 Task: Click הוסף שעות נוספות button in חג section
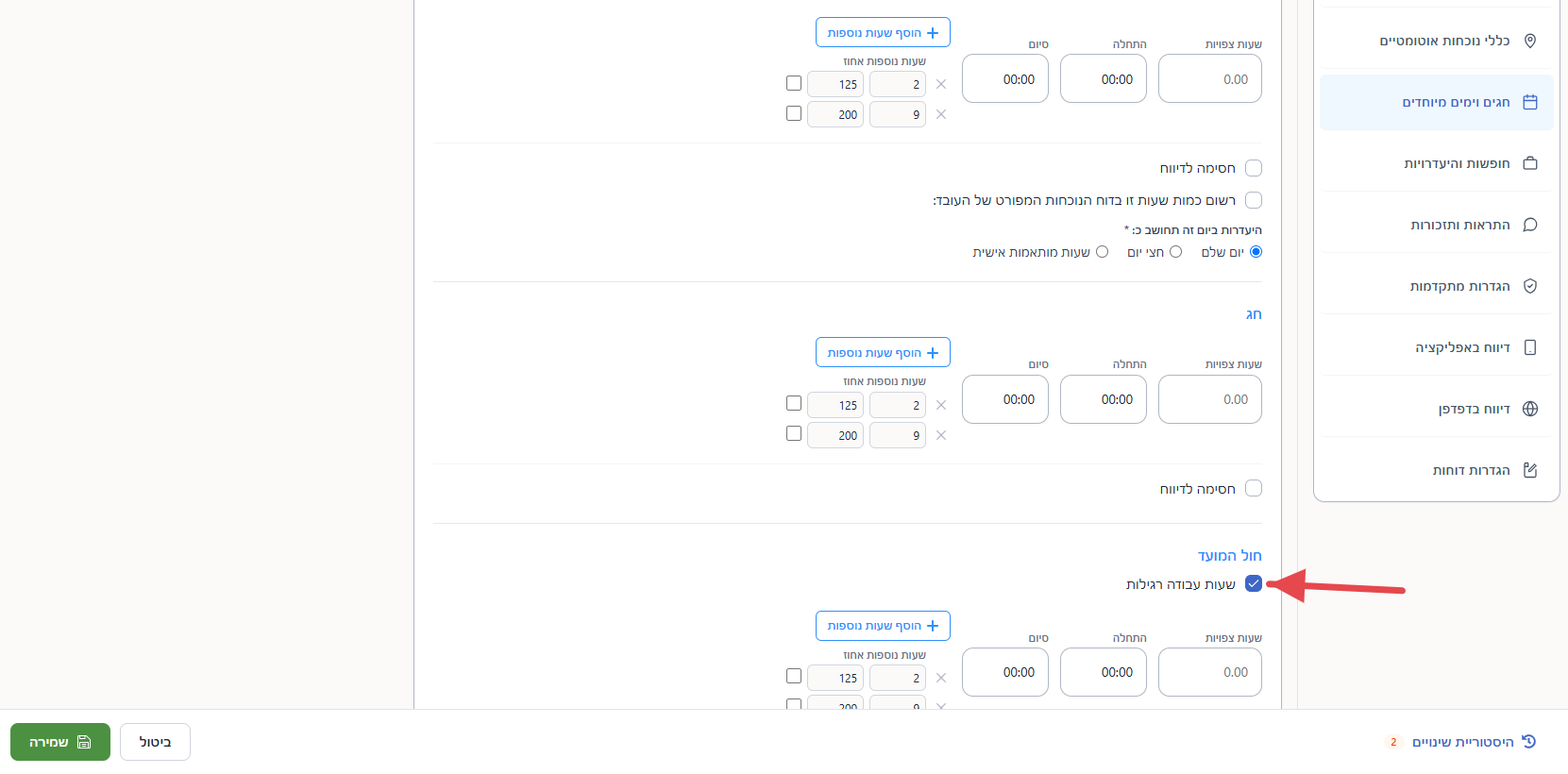883,352
